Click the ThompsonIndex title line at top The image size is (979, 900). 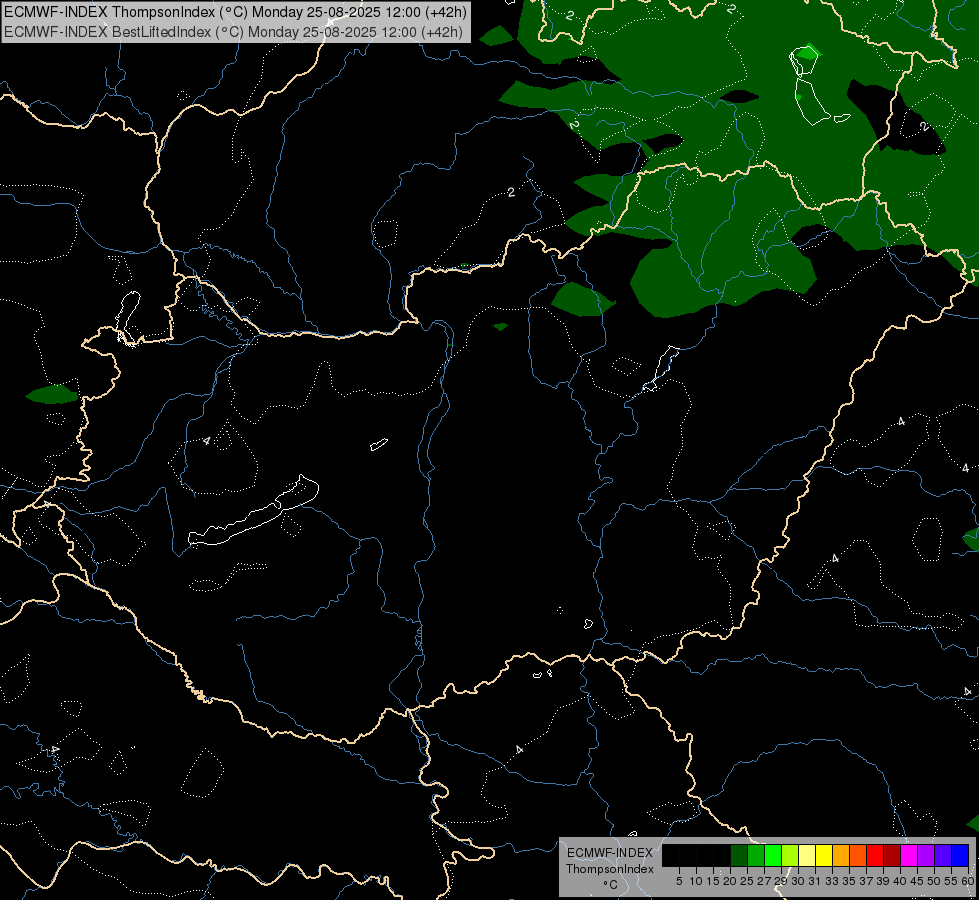pos(235,12)
